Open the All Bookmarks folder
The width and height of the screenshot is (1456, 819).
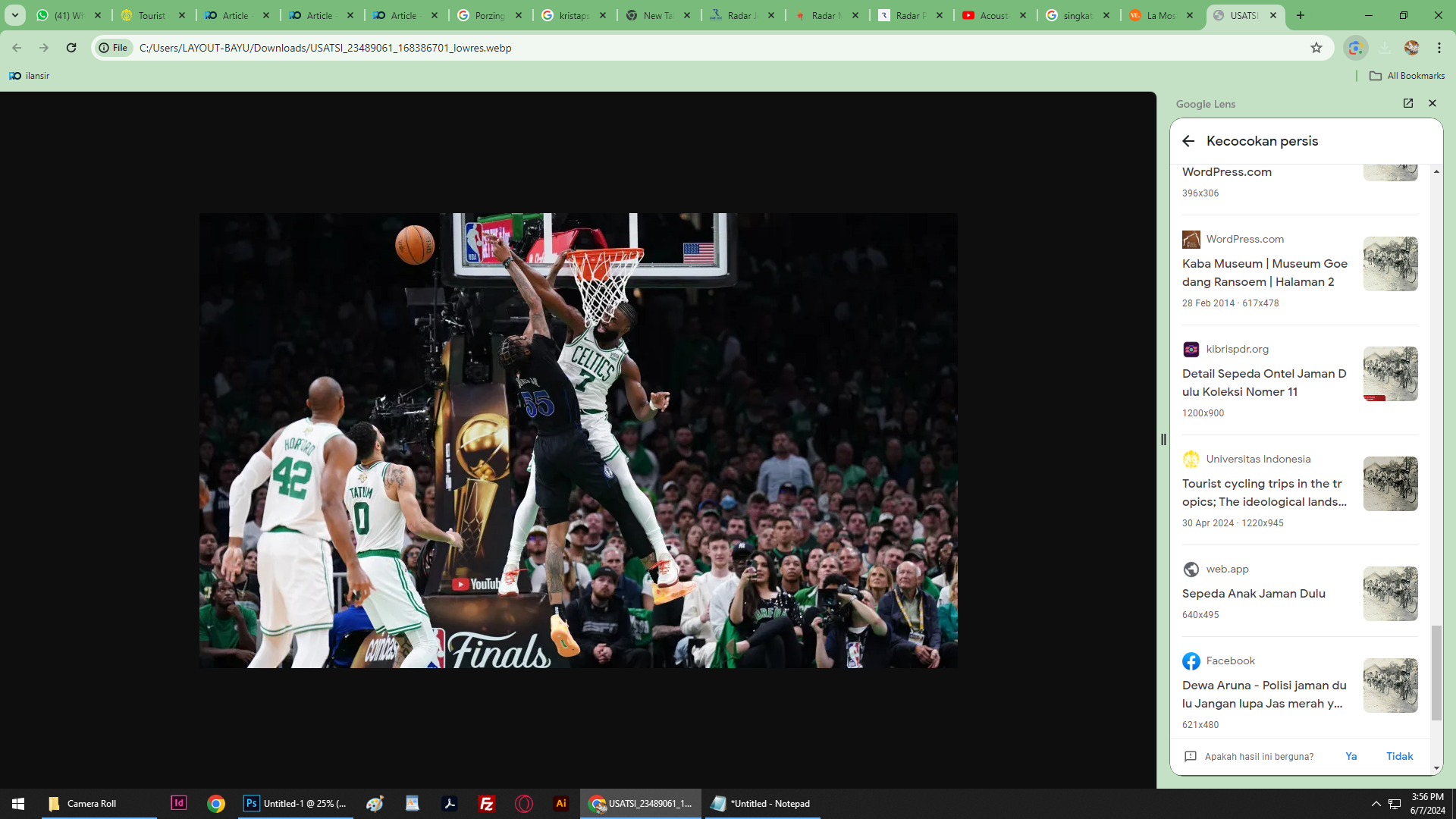pos(1407,76)
